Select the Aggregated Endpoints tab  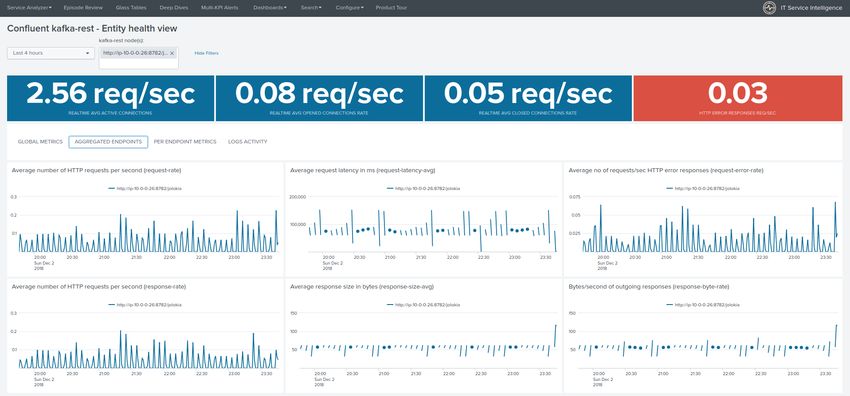pos(108,142)
